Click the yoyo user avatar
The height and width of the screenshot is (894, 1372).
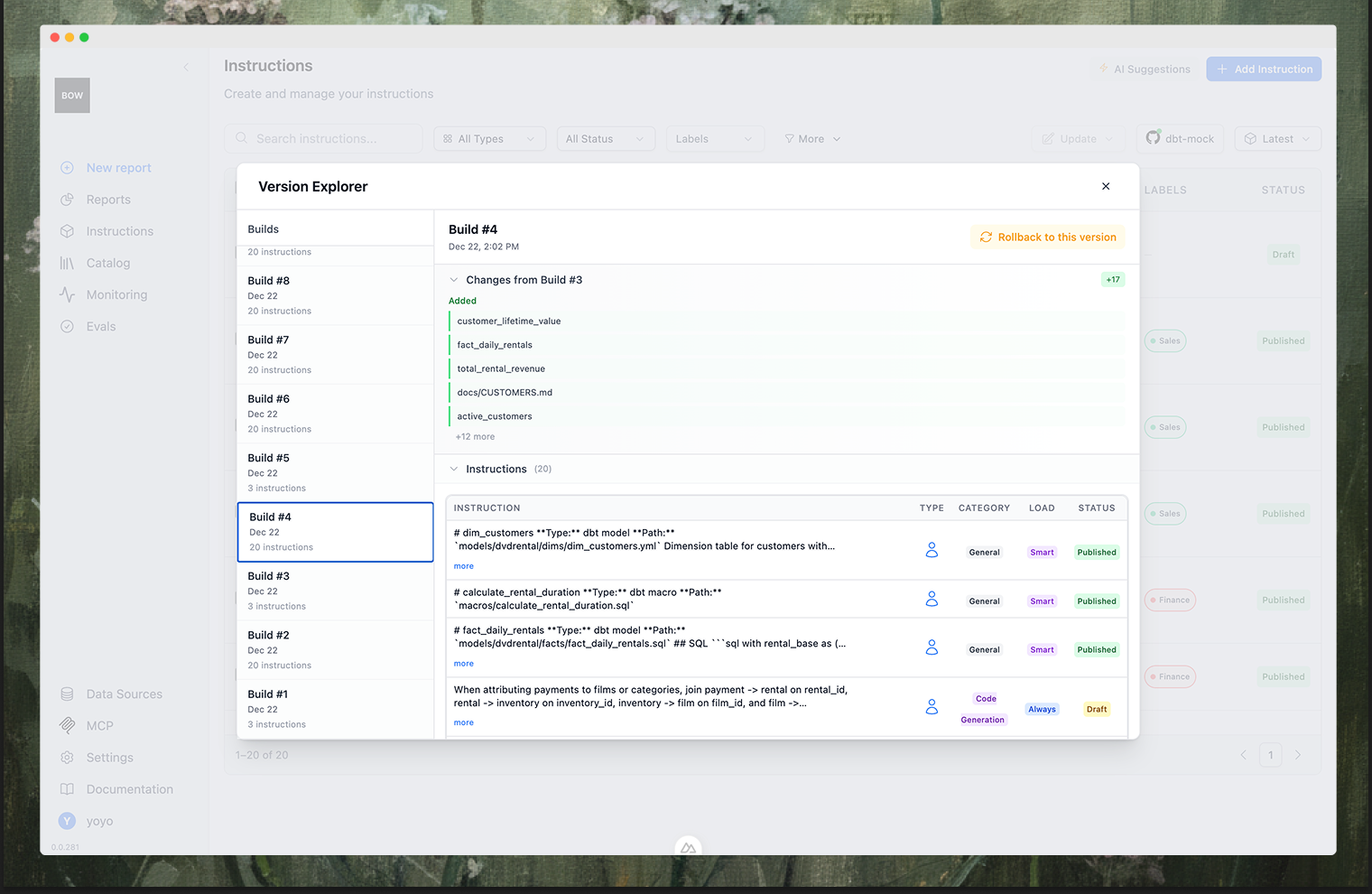click(67, 820)
